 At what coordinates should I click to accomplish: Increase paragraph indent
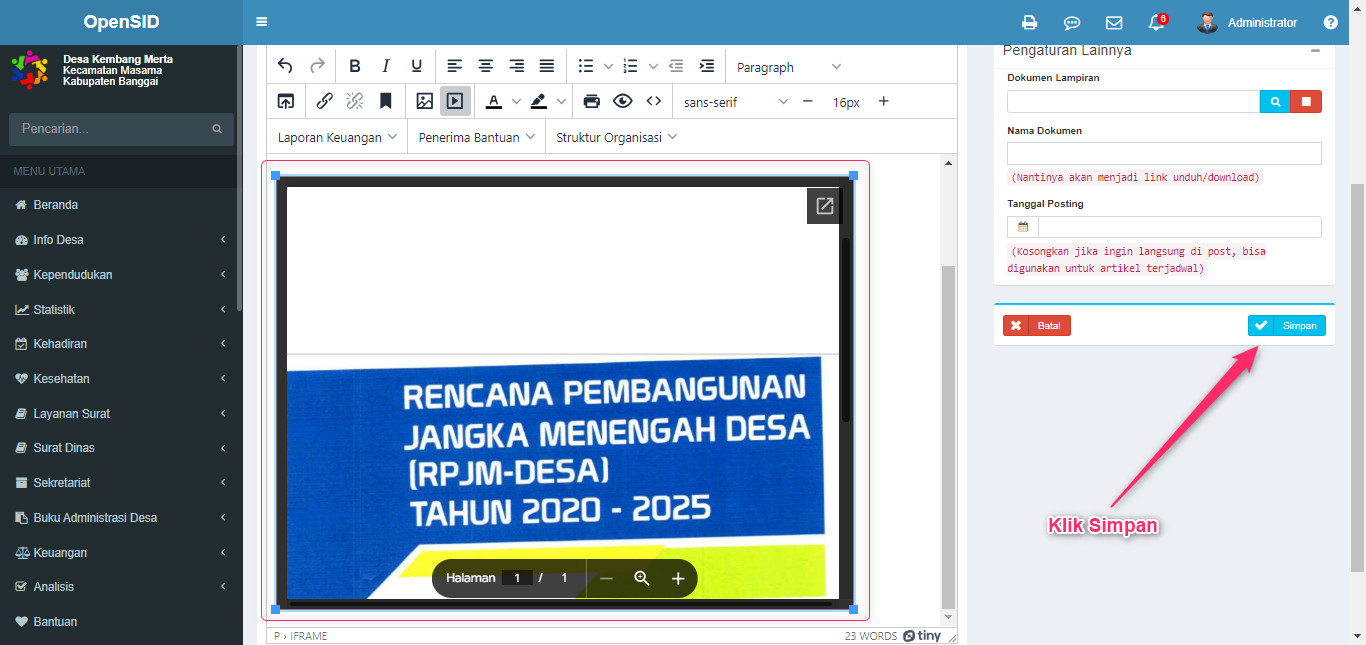[x=707, y=66]
